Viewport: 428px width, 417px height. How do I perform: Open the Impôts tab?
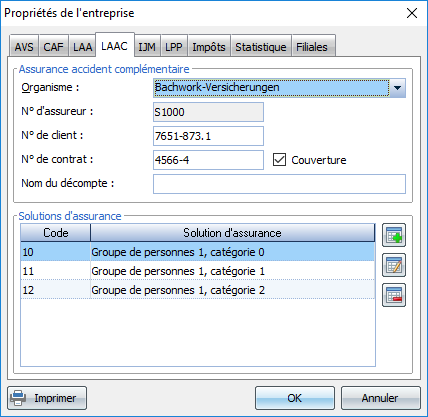point(209,47)
